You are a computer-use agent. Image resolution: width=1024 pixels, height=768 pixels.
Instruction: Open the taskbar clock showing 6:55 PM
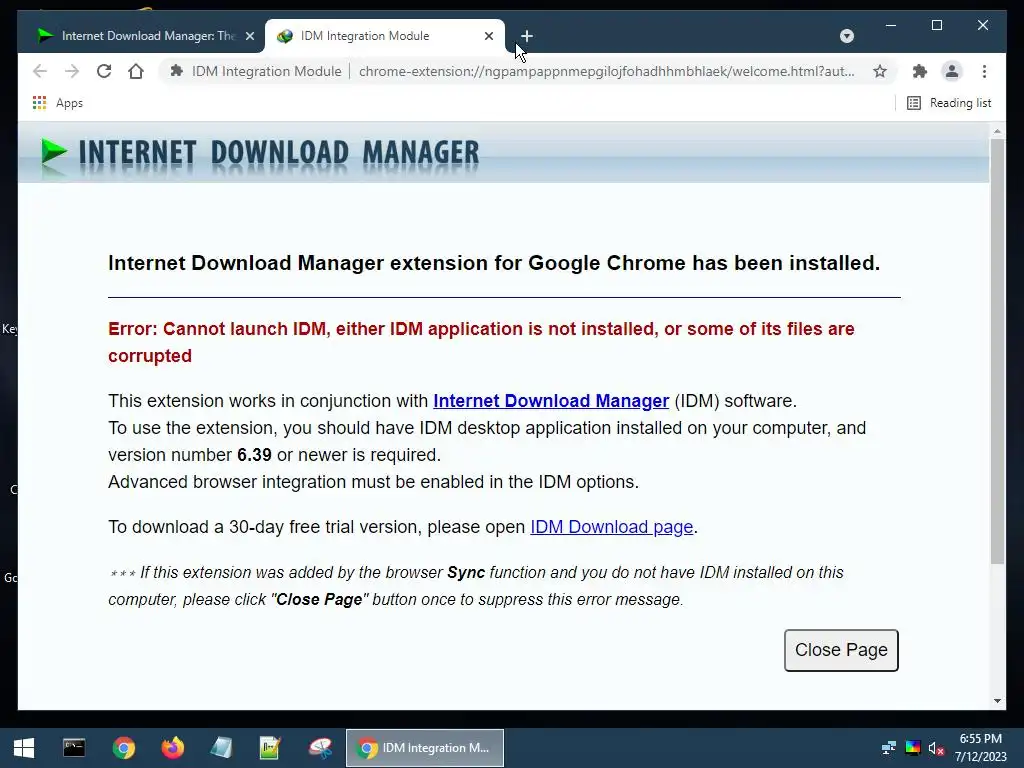tap(980, 748)
